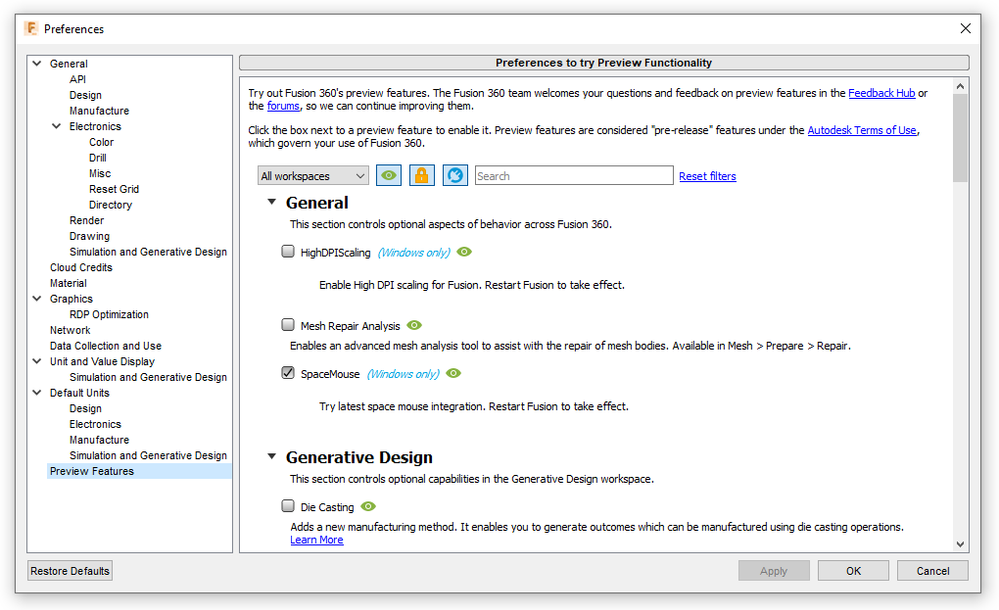
Task: Click the eye icon beside Die Casting
Action: tap(368, 506)
